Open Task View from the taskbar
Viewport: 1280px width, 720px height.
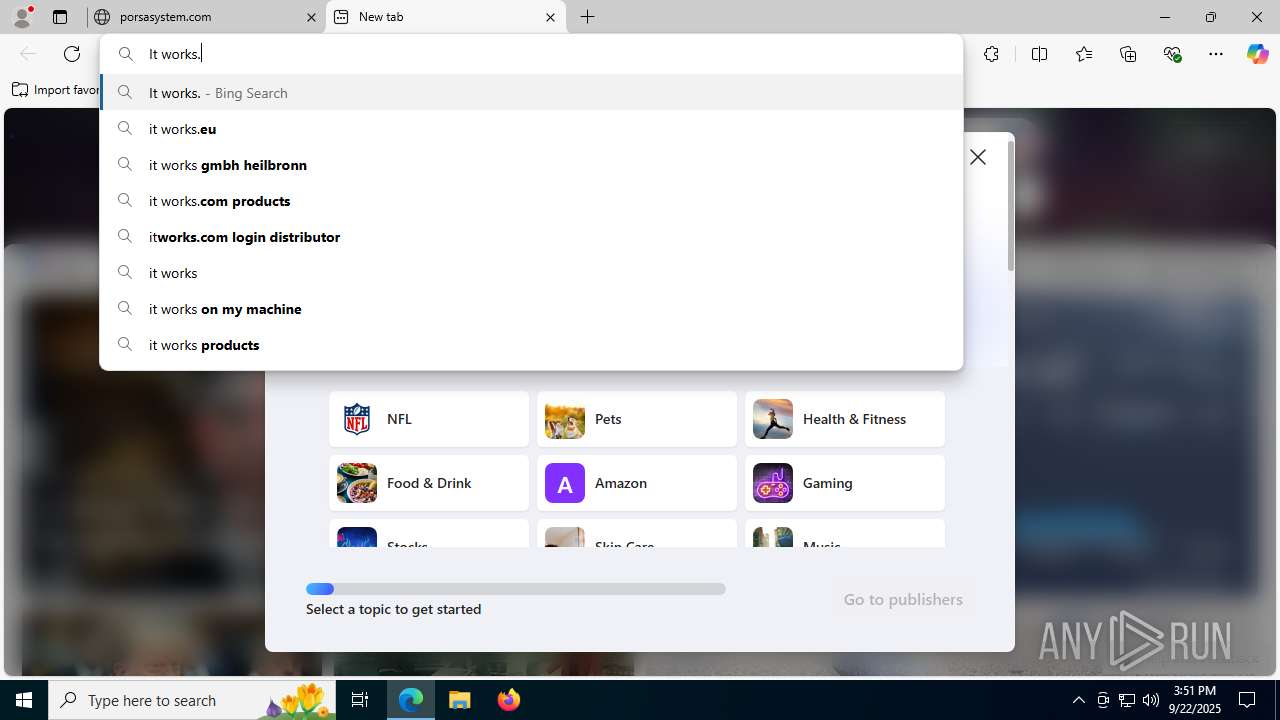360,700
